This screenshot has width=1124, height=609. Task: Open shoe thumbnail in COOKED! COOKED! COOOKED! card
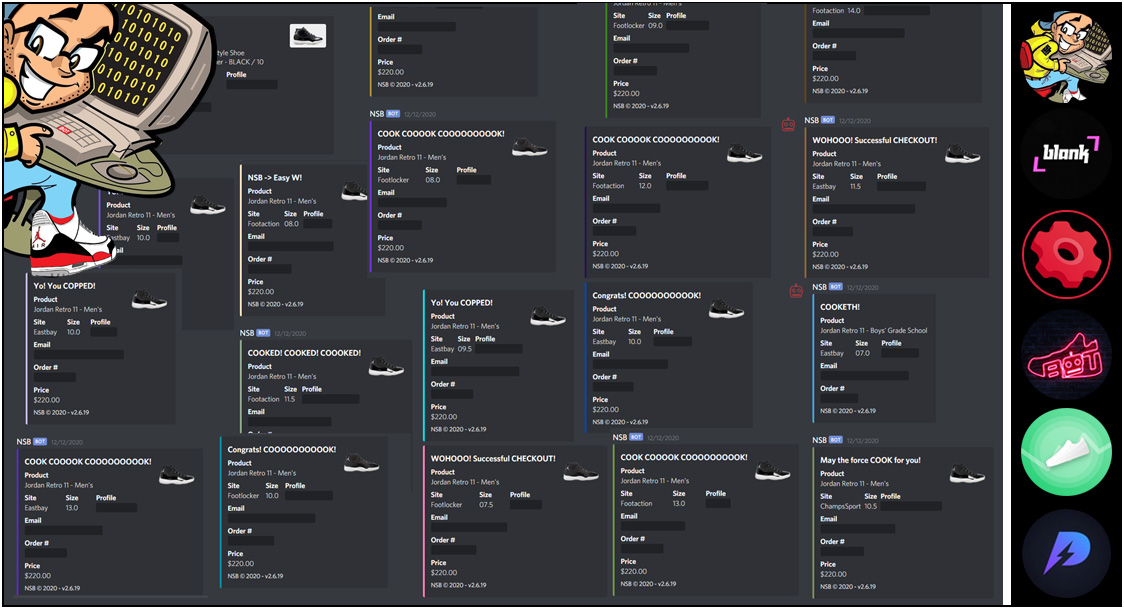click(386, 368)
